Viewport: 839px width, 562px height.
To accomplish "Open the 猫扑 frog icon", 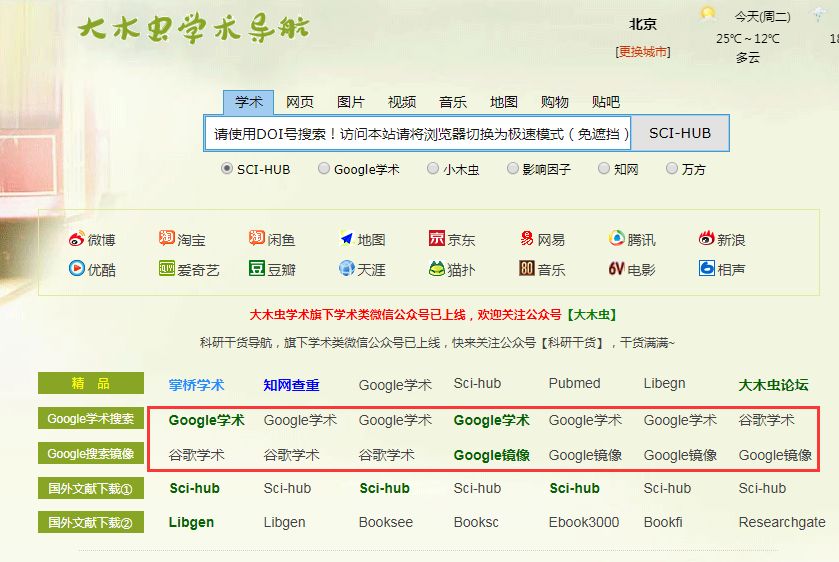I will pyautogui.click(x=437, y=268).
